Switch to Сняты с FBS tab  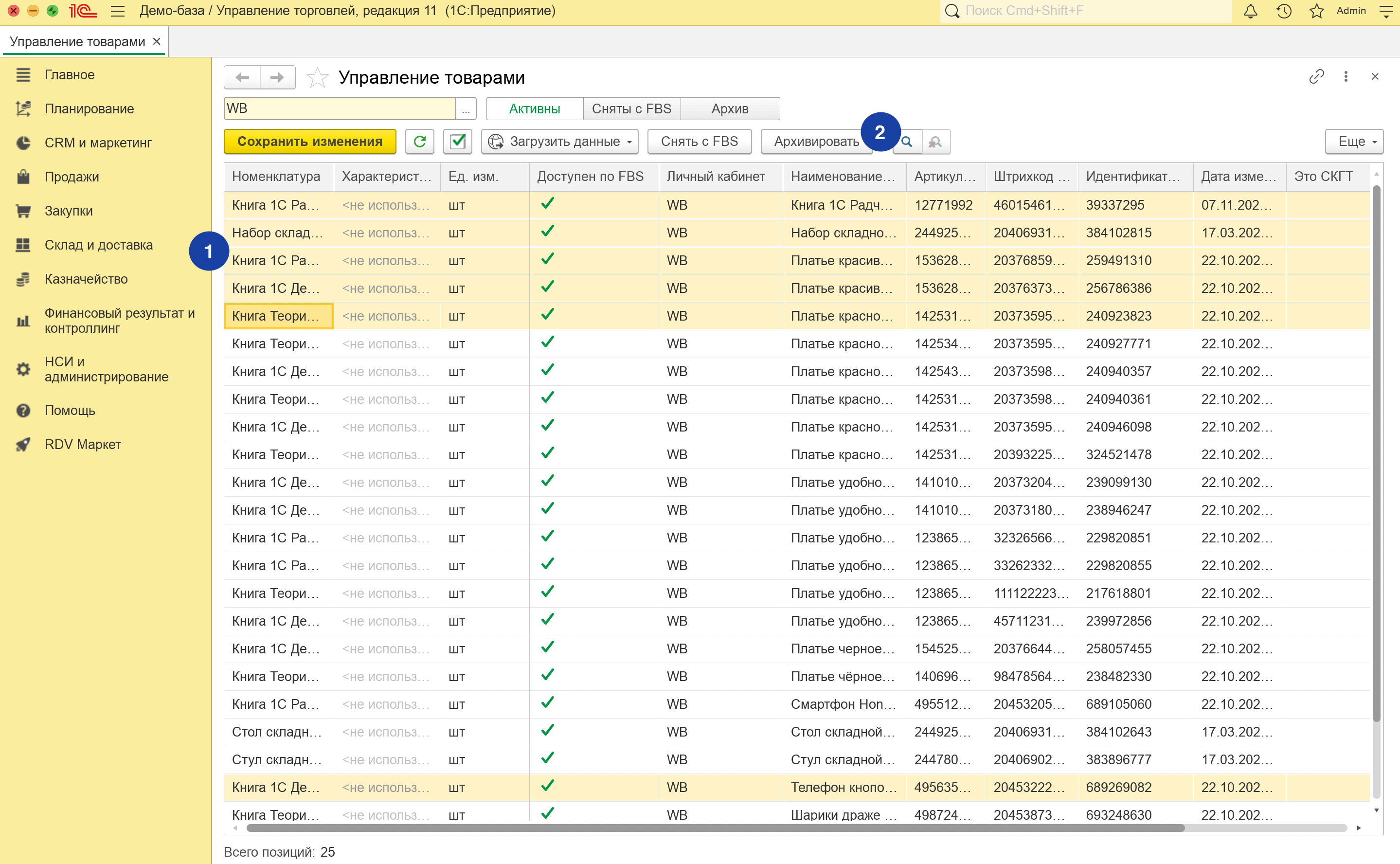pyautogui.click(x=631, y=108)
